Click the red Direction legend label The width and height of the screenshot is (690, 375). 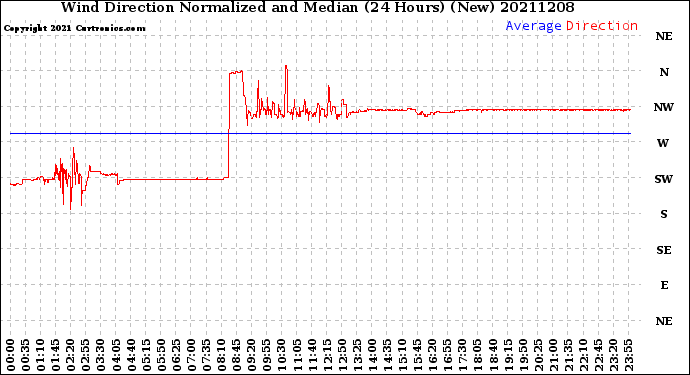point(602,26)
